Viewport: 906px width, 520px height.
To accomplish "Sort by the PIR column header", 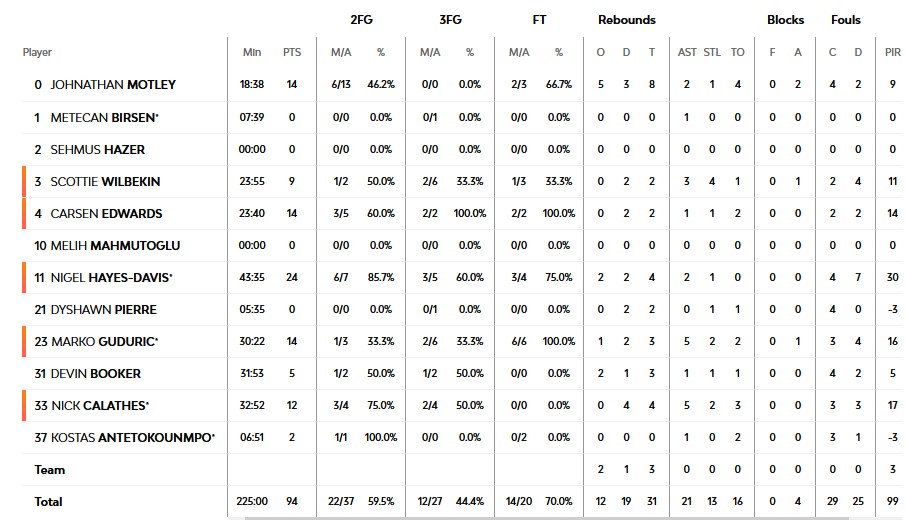I will click(x=892, y=52).
